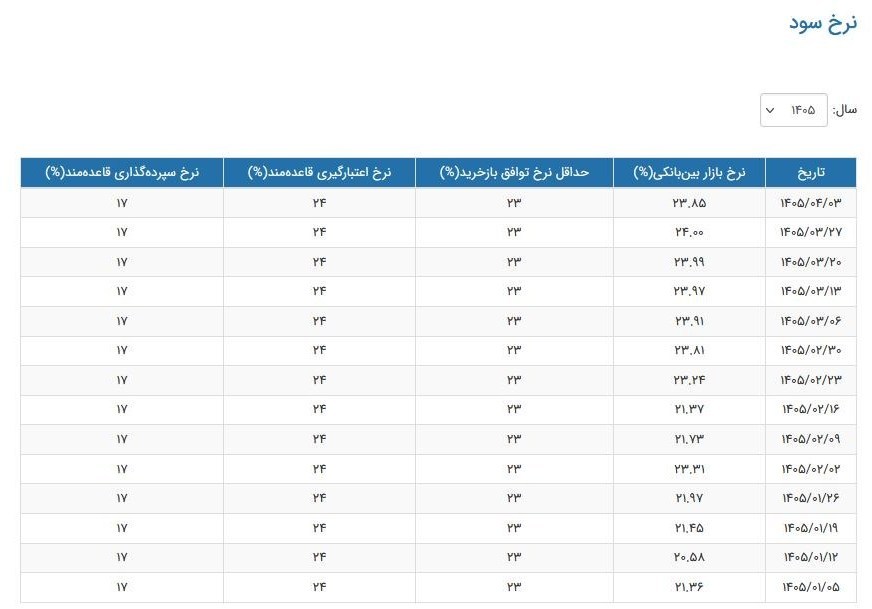Viewport: 872px width, 609px height.
Task: Select date cell ۱۴۰۵/۰۲/۱۶
Action: point(810,409)
